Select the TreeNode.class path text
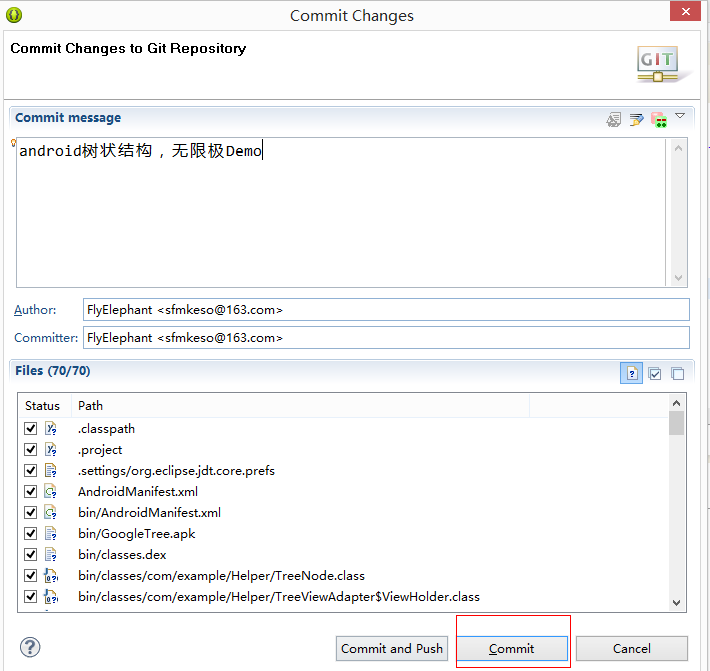The image size is (710, 671). (221, 576)
